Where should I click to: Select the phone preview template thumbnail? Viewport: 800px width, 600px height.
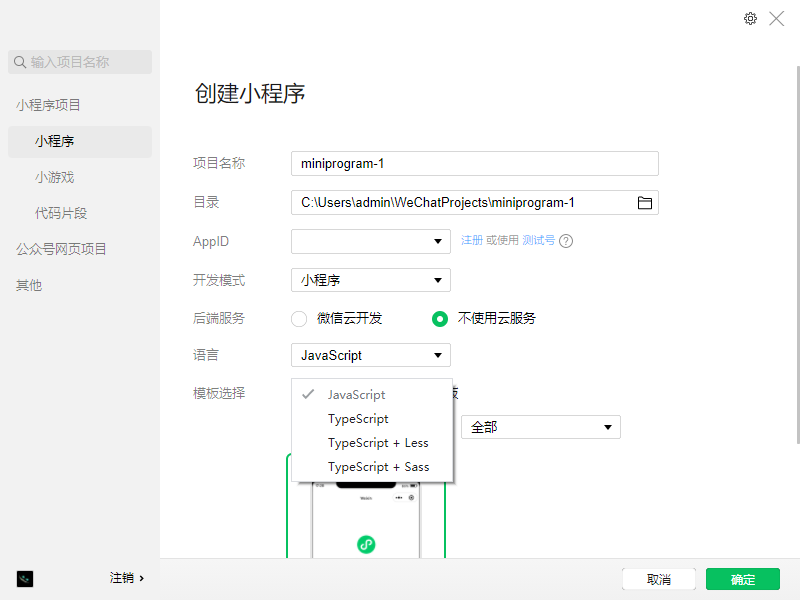[x=366, y=520]
